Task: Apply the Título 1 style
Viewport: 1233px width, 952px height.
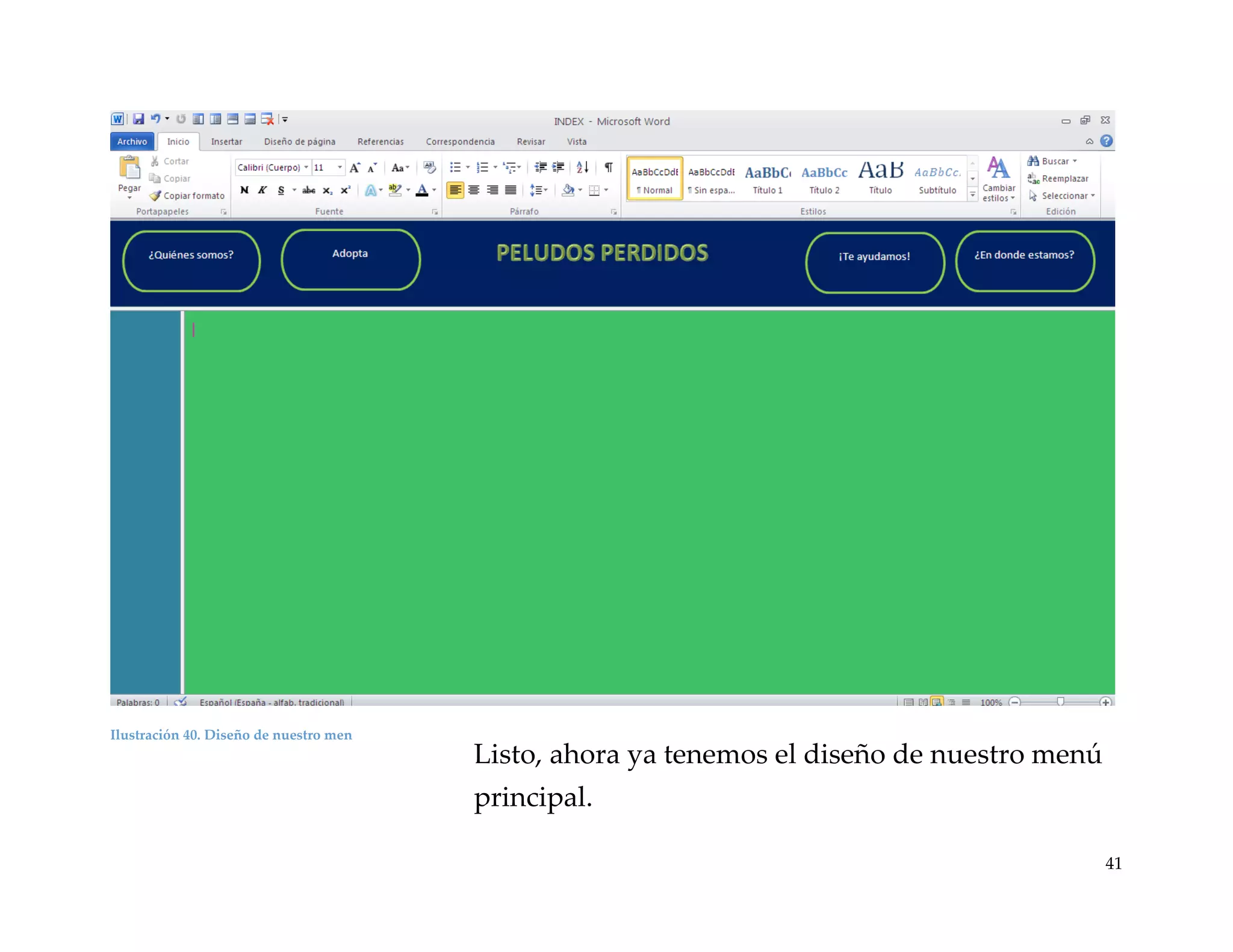Action: pyautogui.click(x=768, y=179)
